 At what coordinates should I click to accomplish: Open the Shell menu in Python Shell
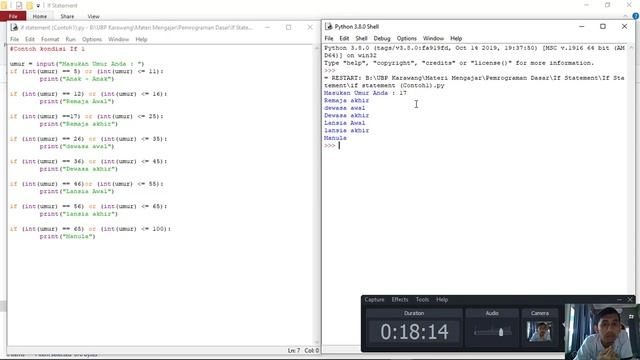tap(361, 38)
